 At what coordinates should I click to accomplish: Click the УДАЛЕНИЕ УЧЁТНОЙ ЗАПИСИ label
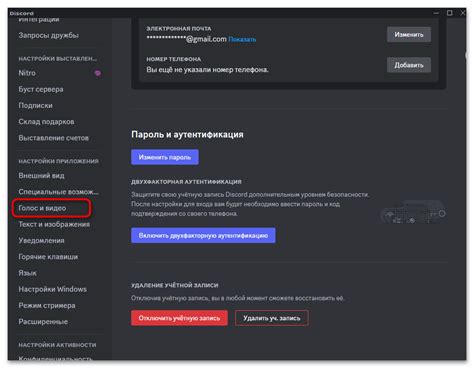(x=175, y=285)
